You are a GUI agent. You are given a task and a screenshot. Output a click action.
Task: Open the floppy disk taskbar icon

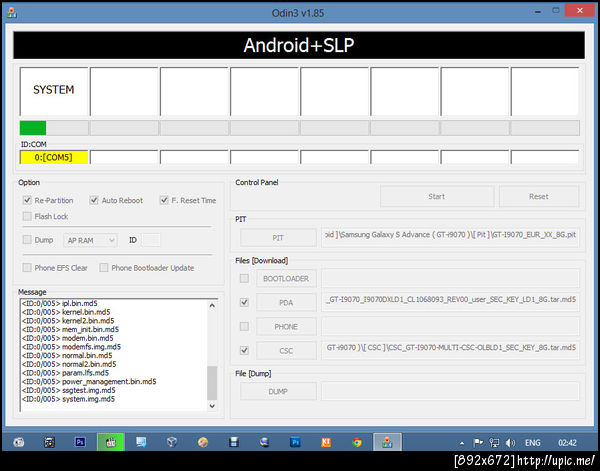(233, 442)
